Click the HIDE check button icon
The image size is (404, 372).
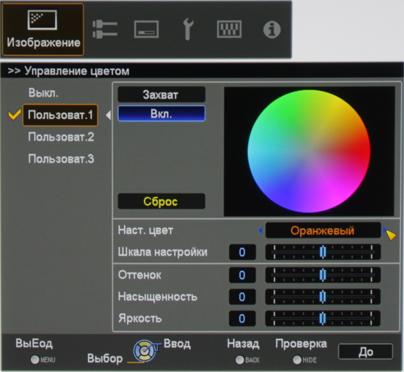pyautogui.click(x=297, y=360)
